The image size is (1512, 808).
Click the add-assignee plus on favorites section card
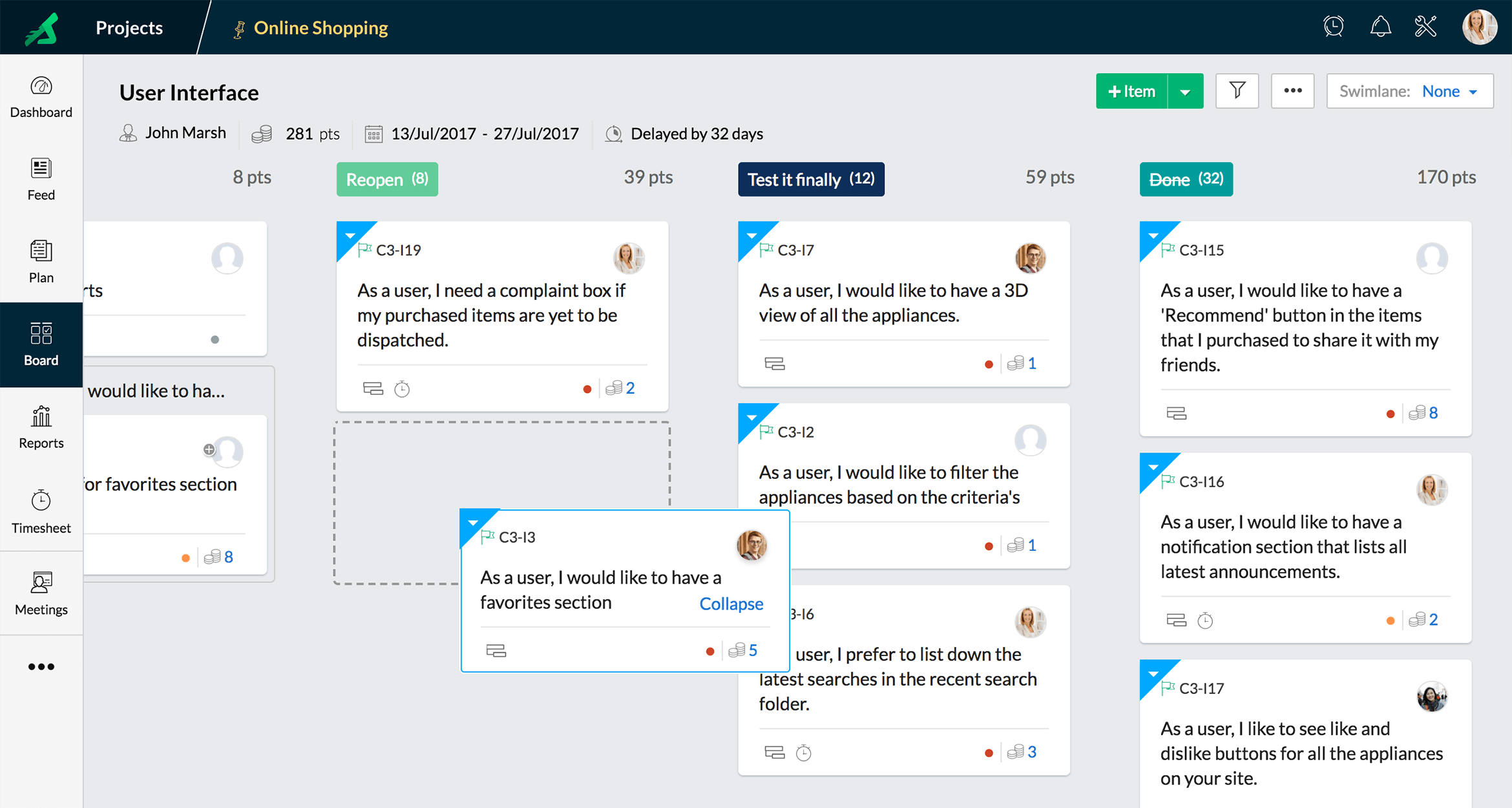coord(209,449)
